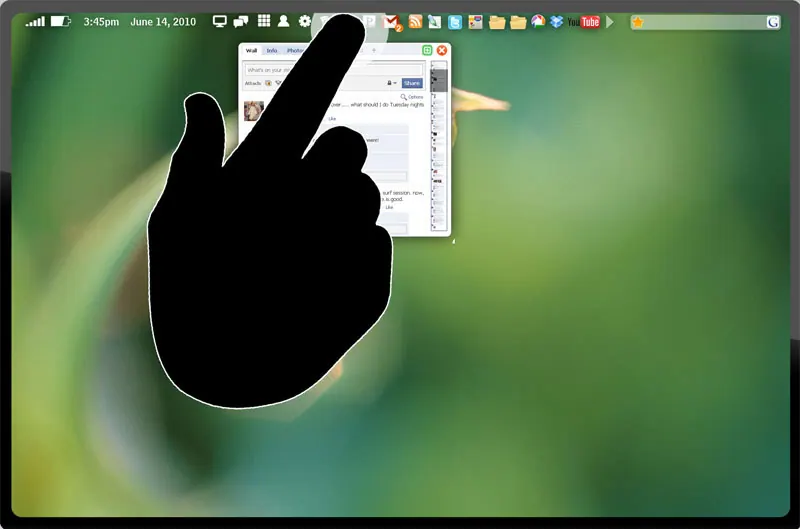Viewport: 800px width, 529px height.
Task: Open the desktop monitor icon
Action: tap(219, 21)
